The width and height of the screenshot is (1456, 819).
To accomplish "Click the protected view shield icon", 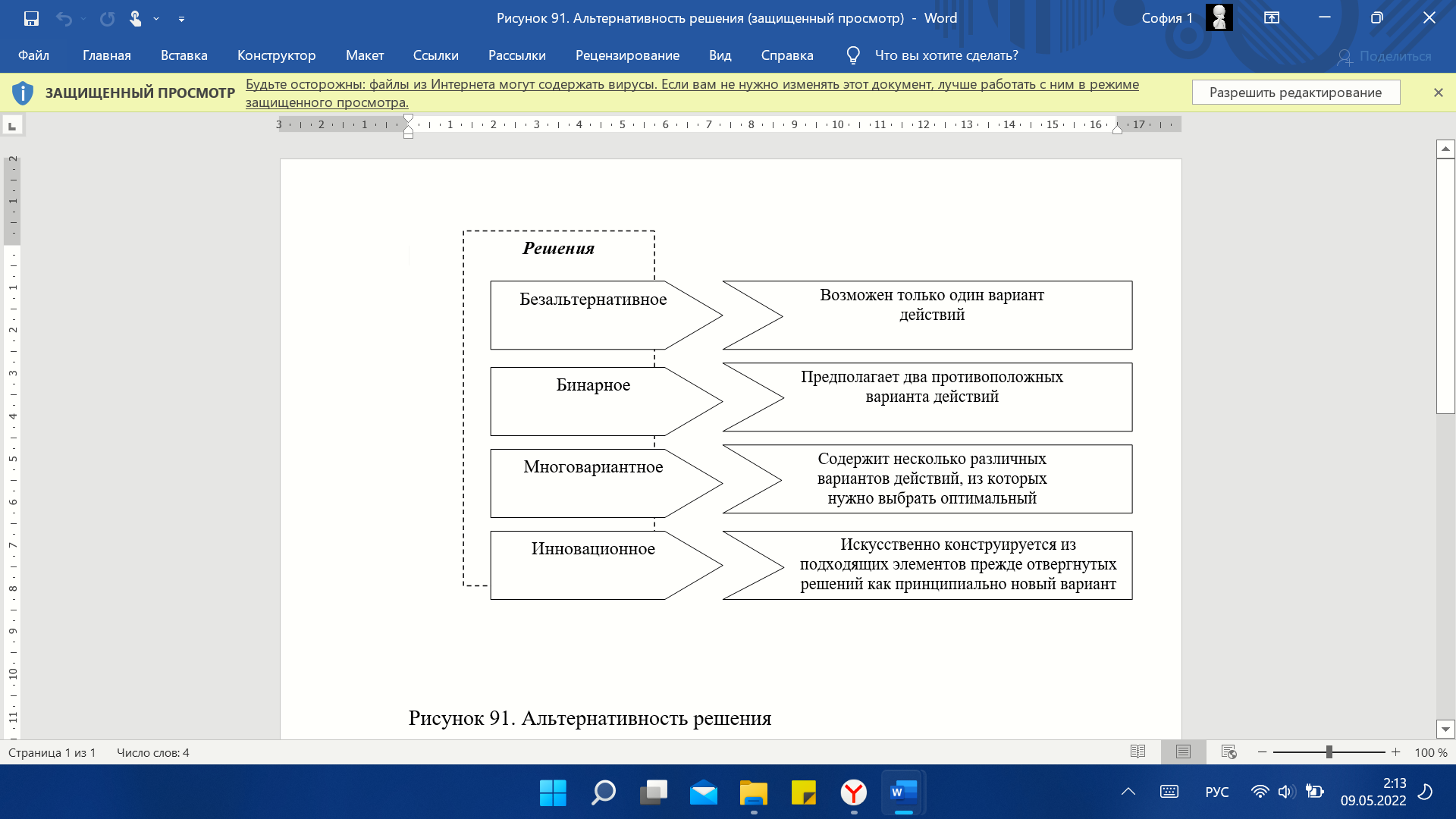I will 23,93.
